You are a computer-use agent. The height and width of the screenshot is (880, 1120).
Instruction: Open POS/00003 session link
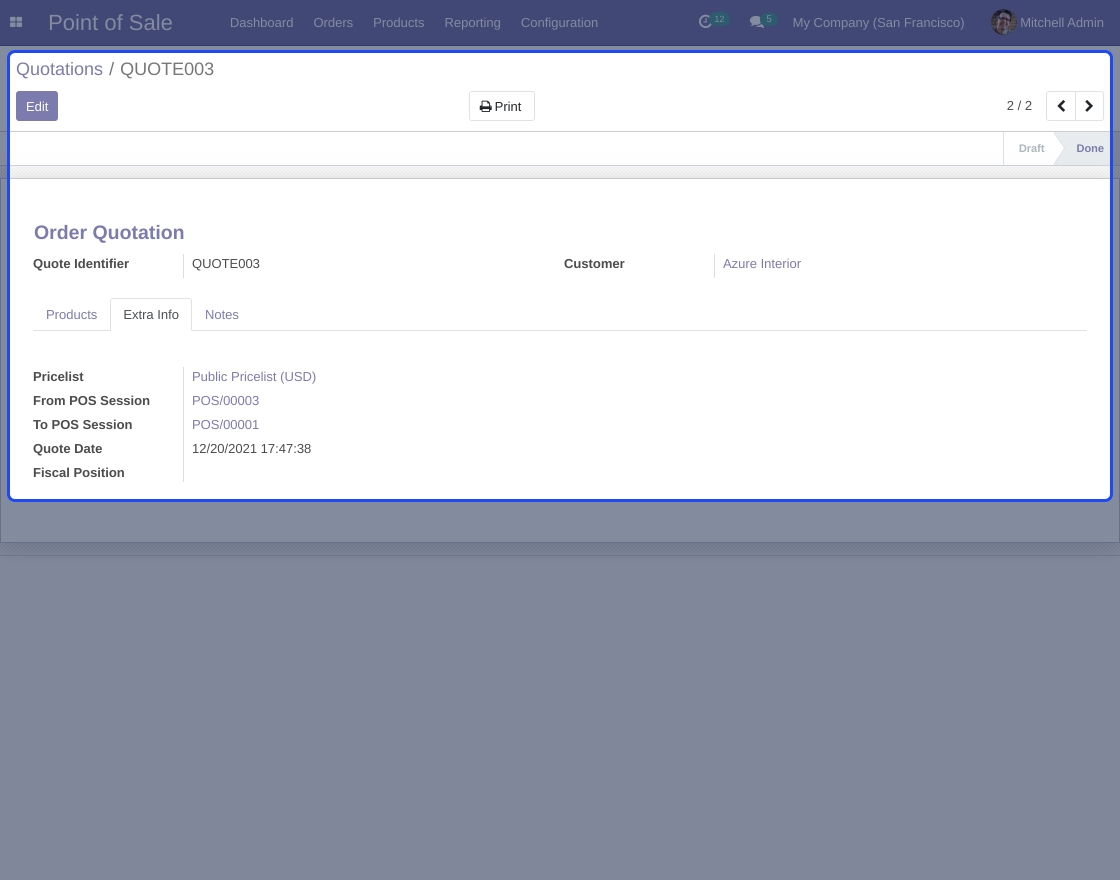[x=225, y=401]
